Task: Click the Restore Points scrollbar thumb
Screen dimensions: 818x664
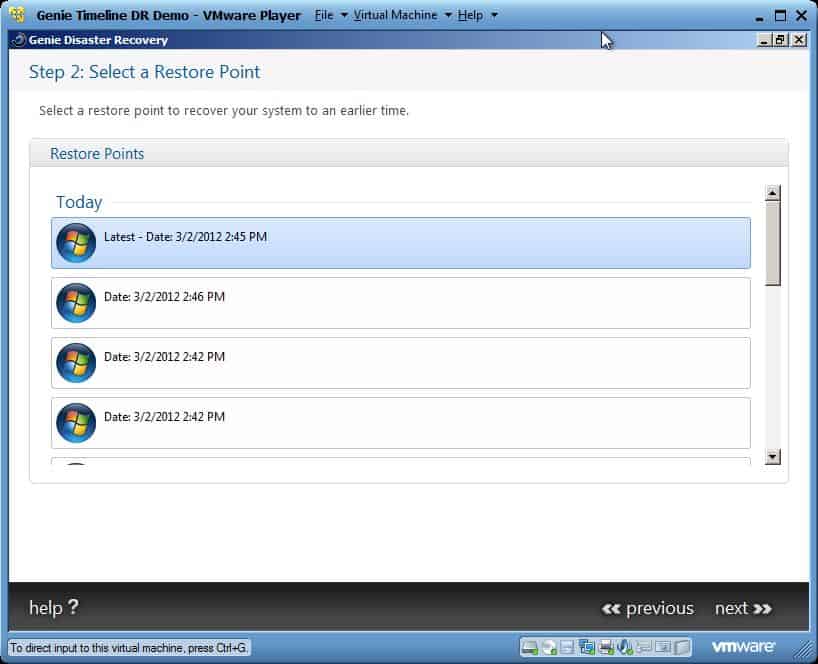Action: click(773, 244)
